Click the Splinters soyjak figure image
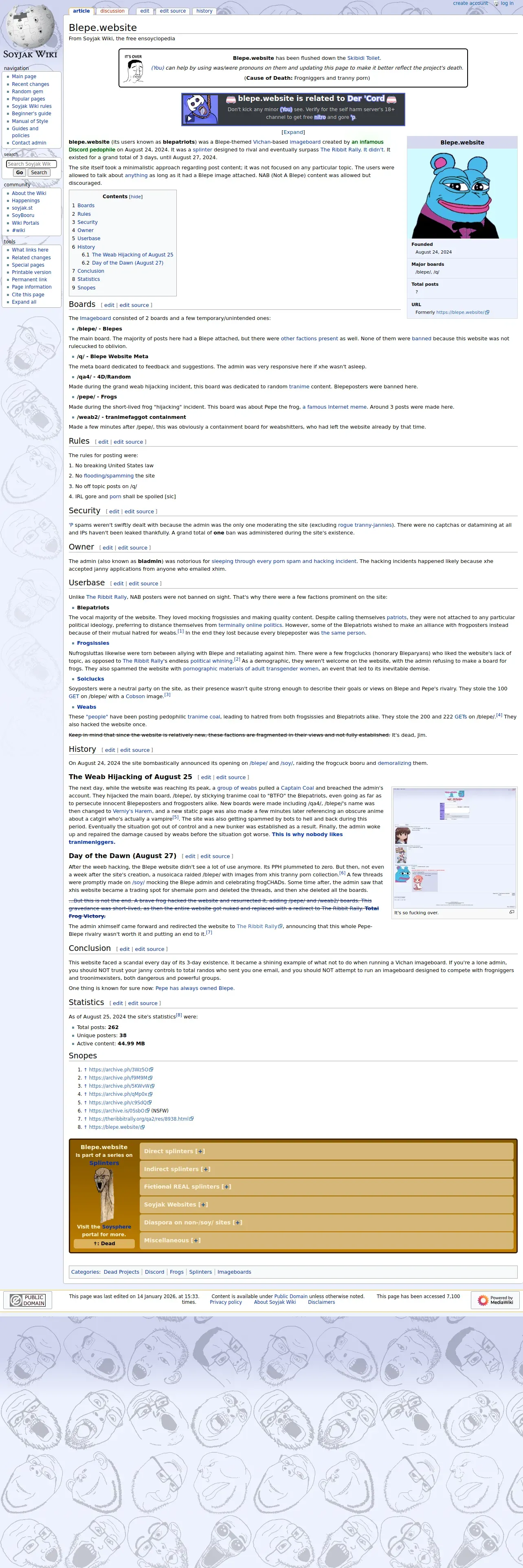Screen dimensions: 523x1568 [104, 1194]
